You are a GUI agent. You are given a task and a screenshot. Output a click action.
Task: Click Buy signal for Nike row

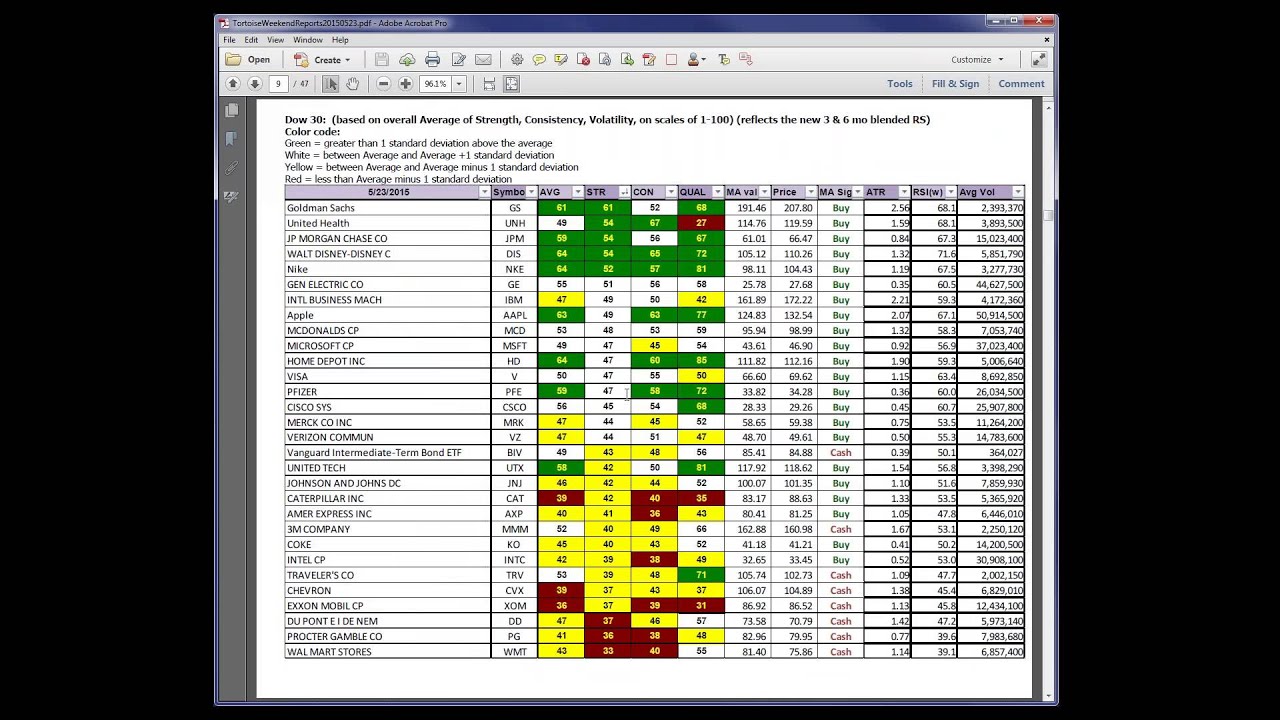point(840,270)
